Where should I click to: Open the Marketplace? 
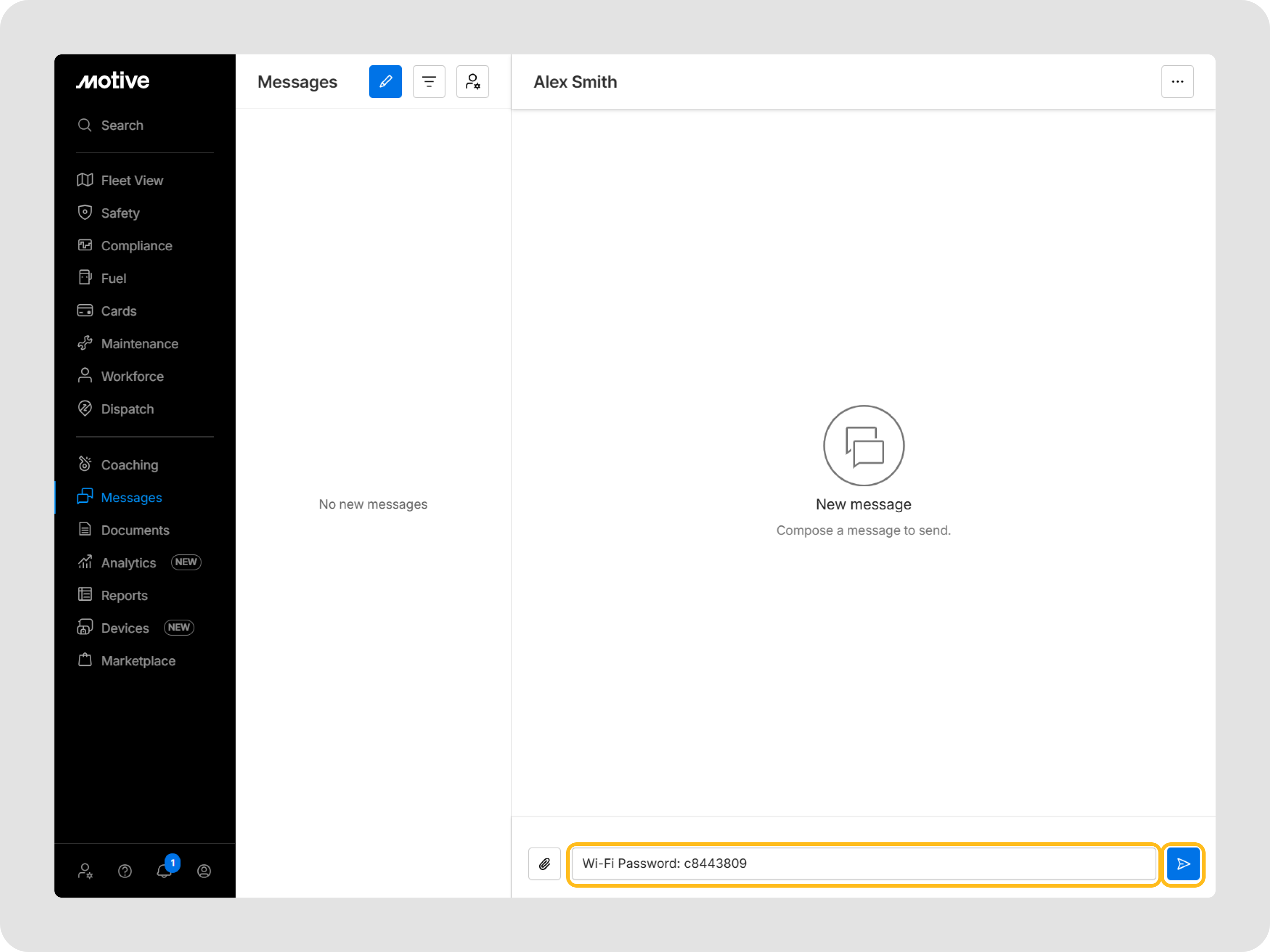[x=138, y=661]
